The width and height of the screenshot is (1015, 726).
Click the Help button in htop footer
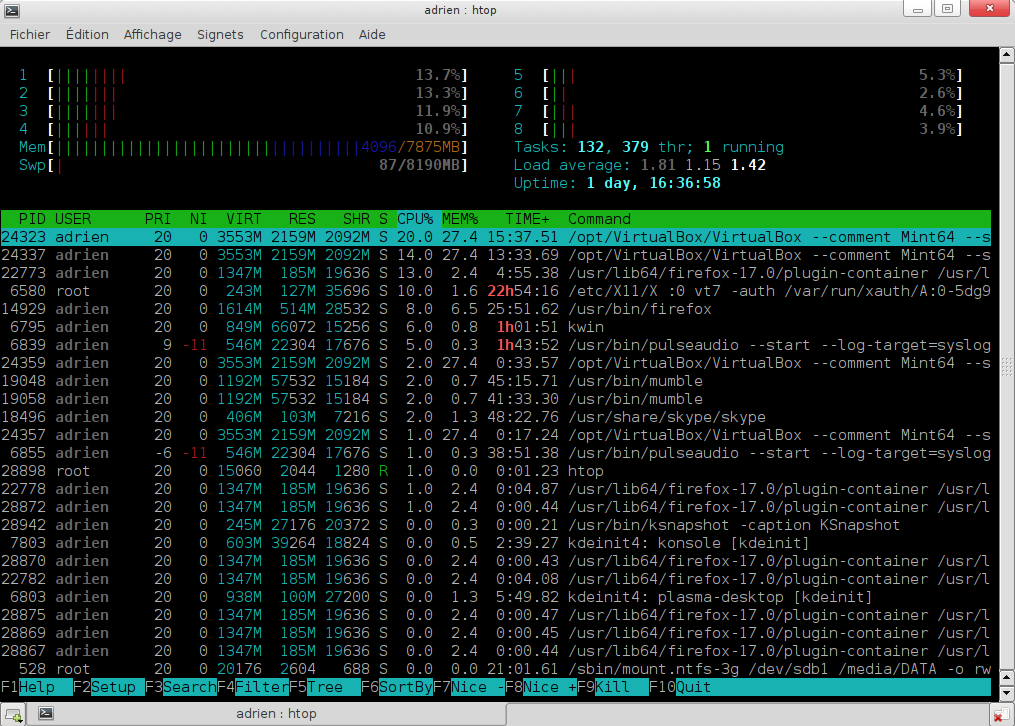pyautogui.click(x=45, y=687)
